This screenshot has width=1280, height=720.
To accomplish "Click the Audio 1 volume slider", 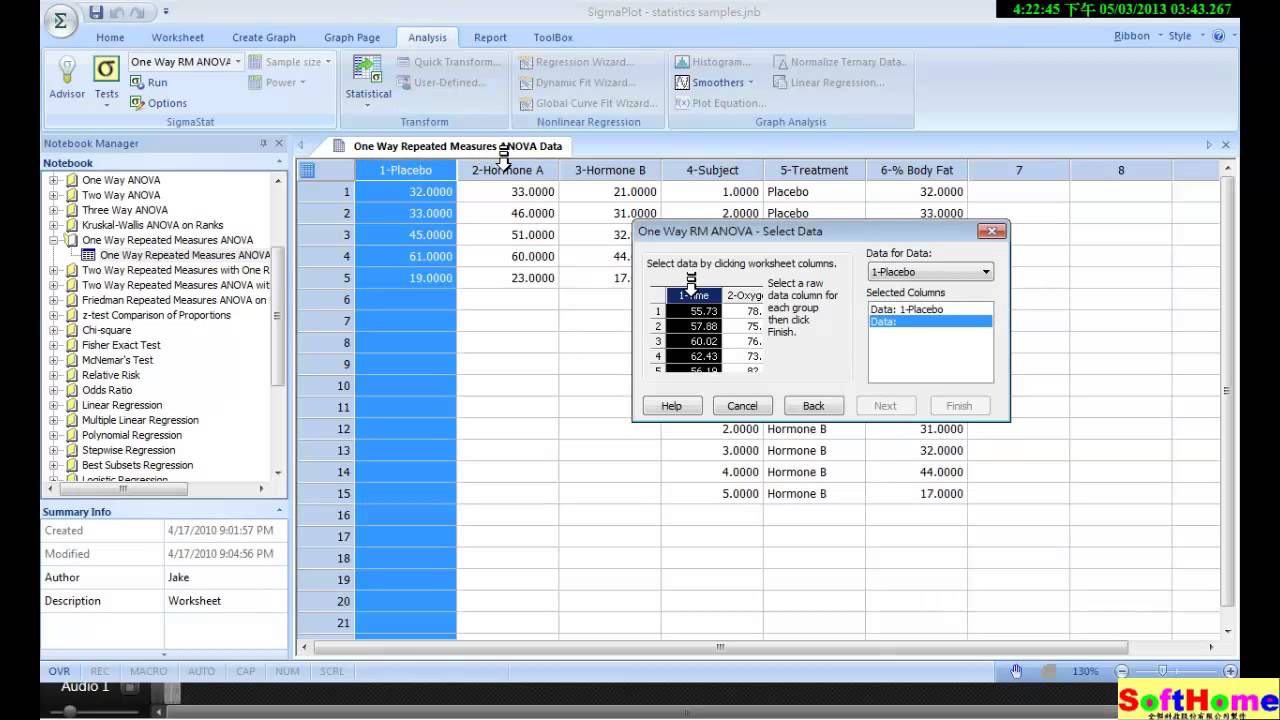I will 69,711.
